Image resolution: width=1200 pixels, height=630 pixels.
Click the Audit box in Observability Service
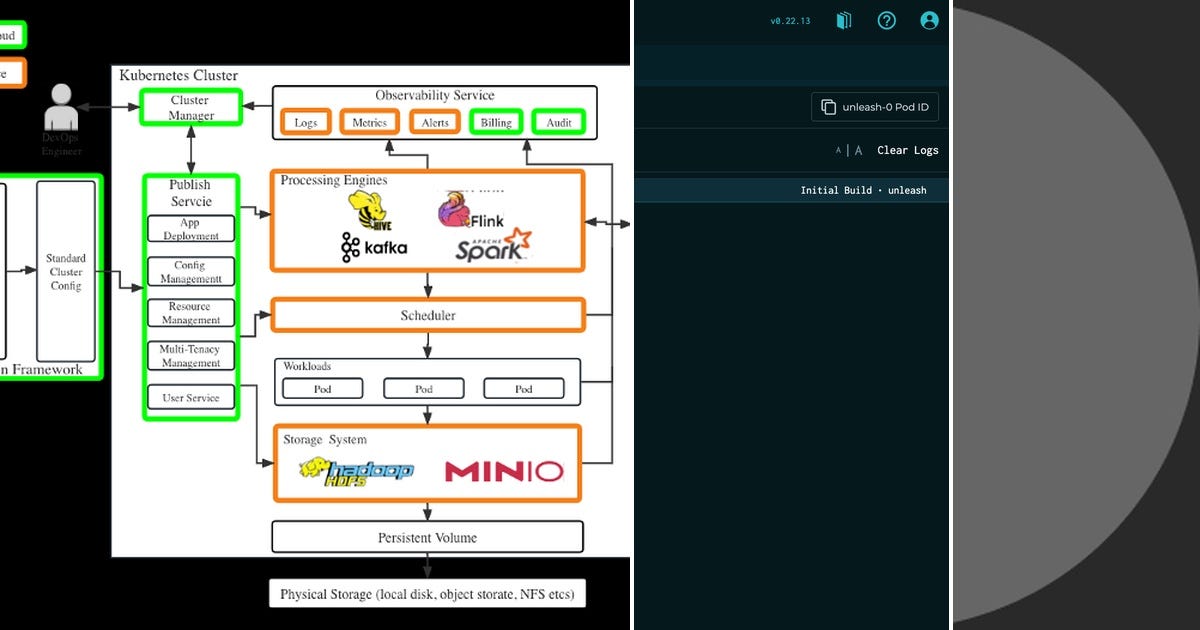559,122
